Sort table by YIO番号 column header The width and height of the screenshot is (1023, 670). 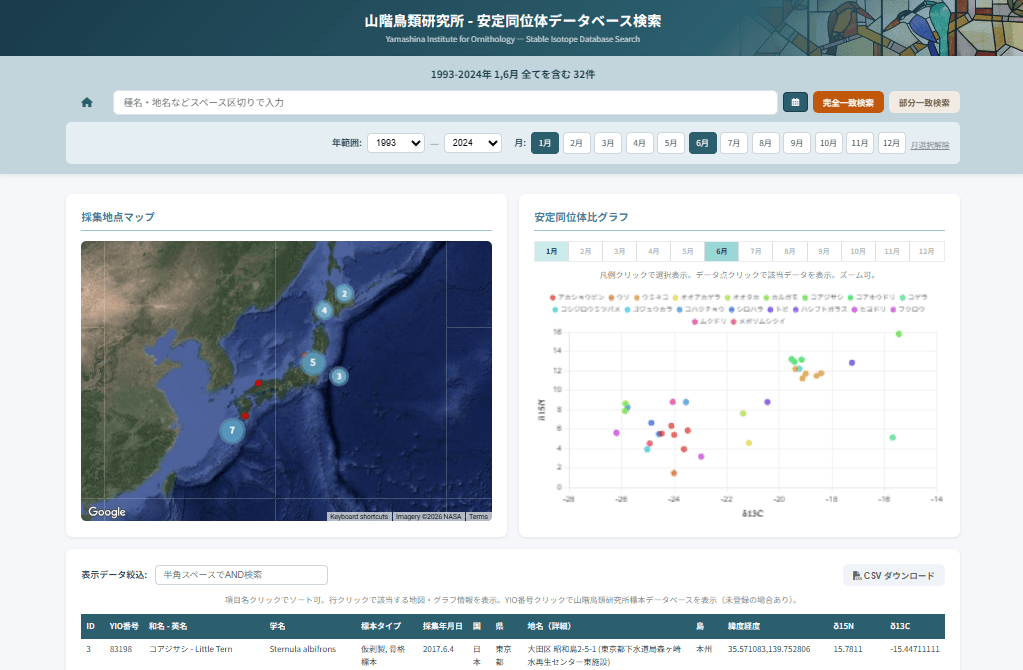(124, 626)
